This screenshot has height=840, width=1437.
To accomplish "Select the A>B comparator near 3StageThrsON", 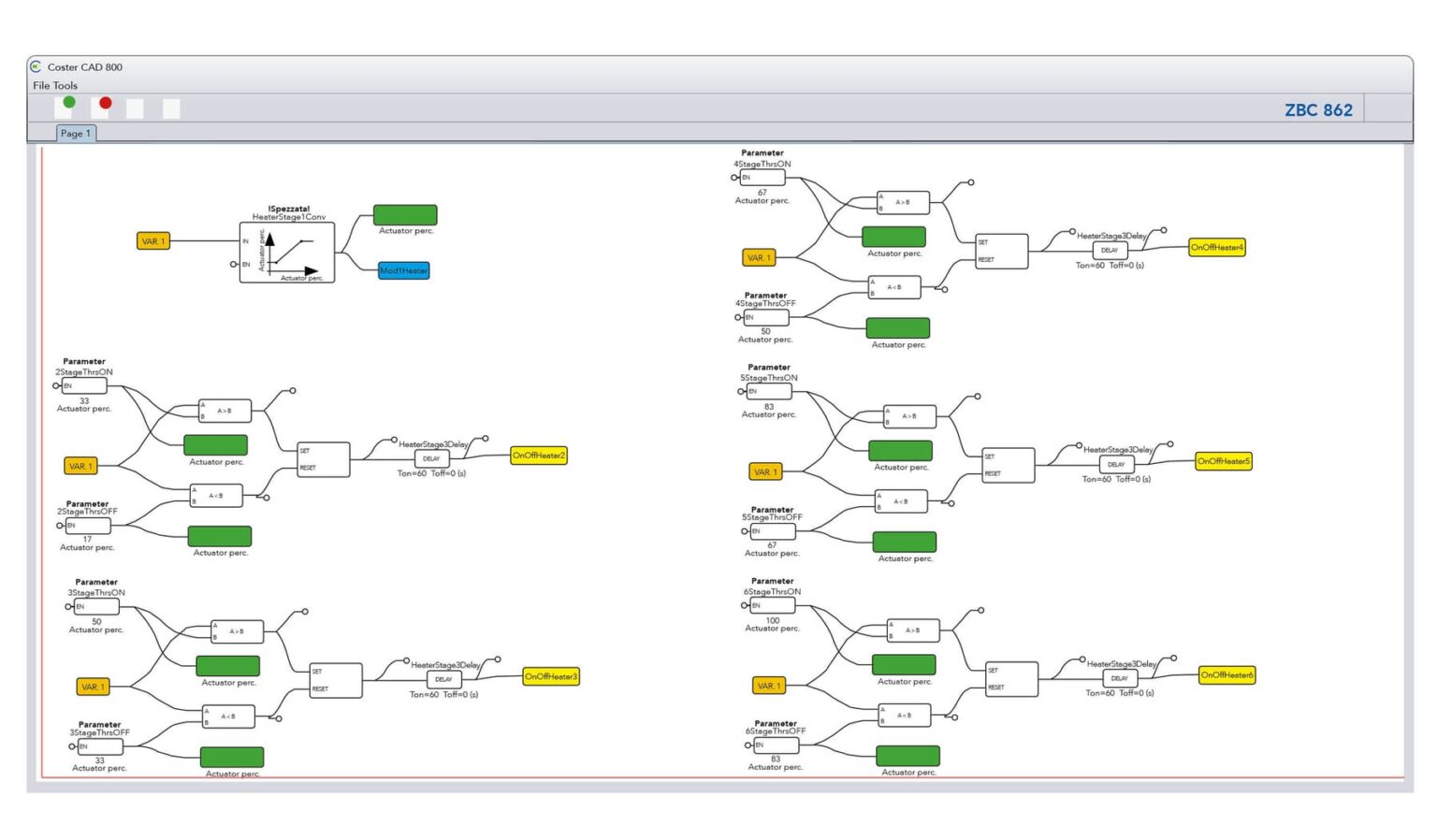I will [238, 631].
